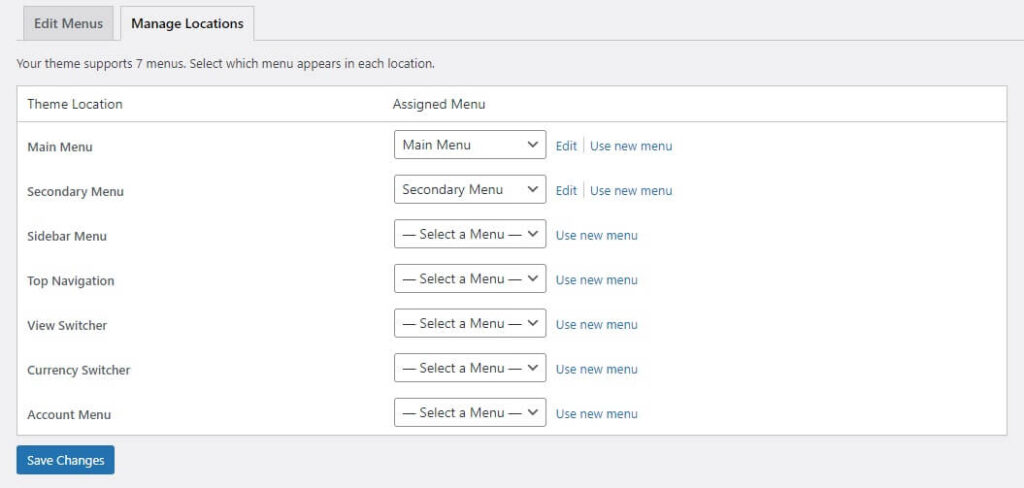The height and width of the screenshot is (488, 1024).
Task: Click Edit link for Main Menu
Action: click(x=566, y=146)
